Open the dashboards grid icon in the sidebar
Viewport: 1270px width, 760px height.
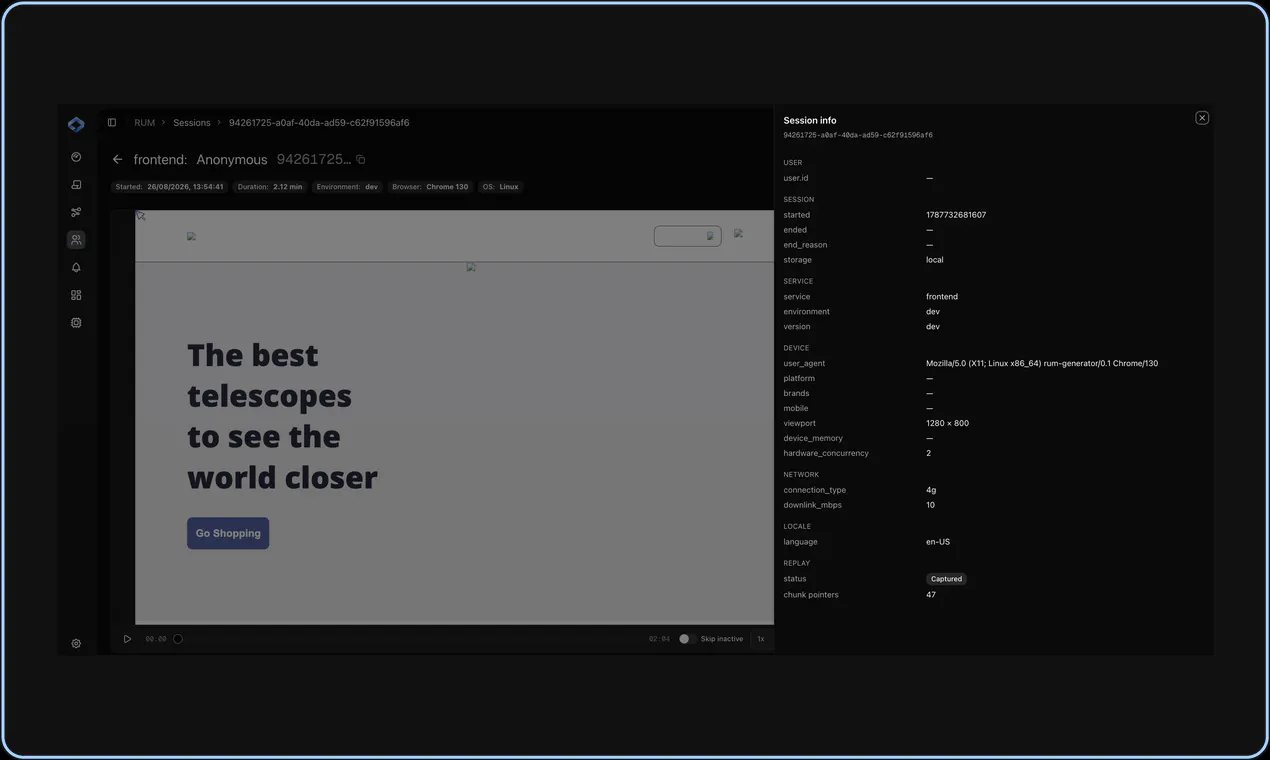pos(76,295)
